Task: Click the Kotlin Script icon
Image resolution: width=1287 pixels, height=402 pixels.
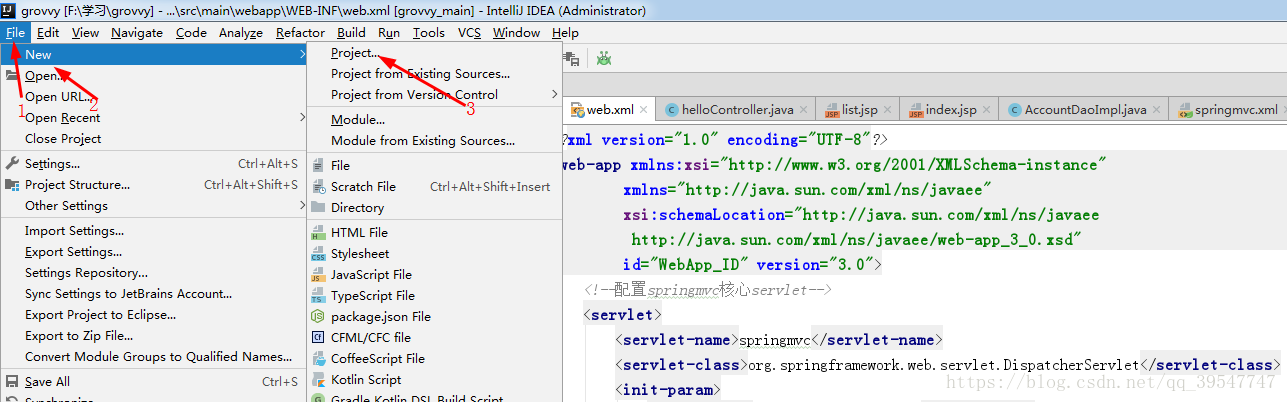Action: pyautogui.click(x=318, y=380)
